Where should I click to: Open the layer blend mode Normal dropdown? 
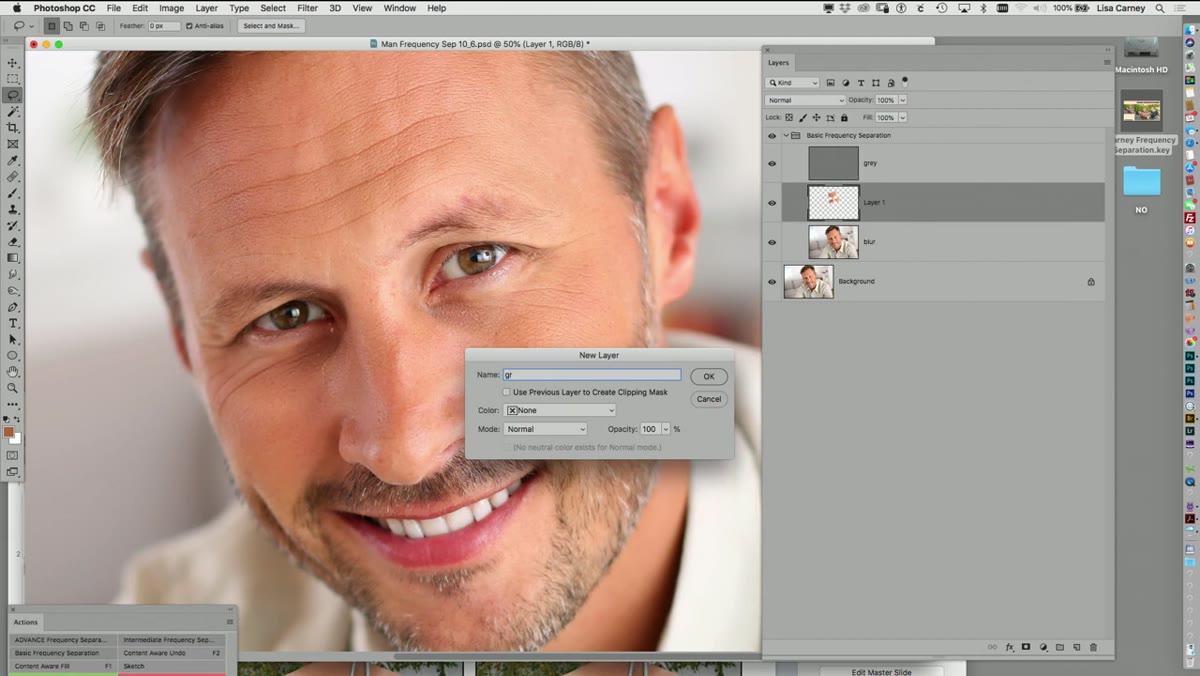805,100
